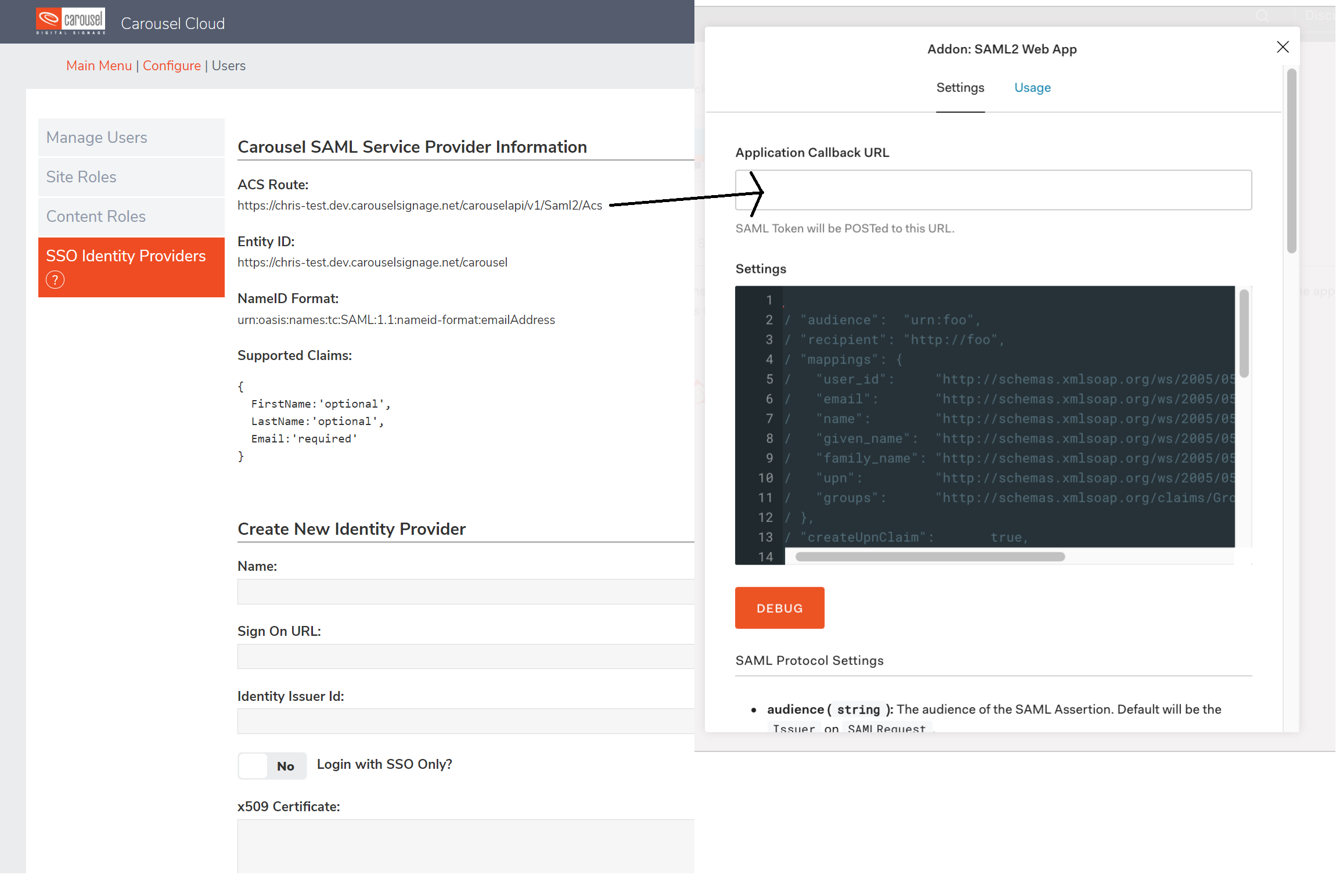Click the Identity Issuer Id field

[x=465, y=721]
